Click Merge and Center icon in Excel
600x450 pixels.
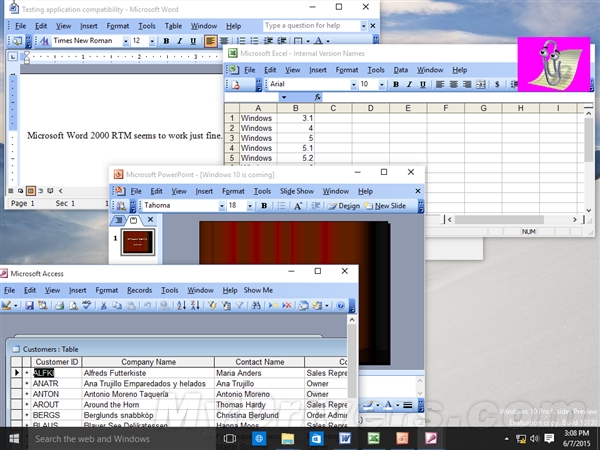point(481,84)
